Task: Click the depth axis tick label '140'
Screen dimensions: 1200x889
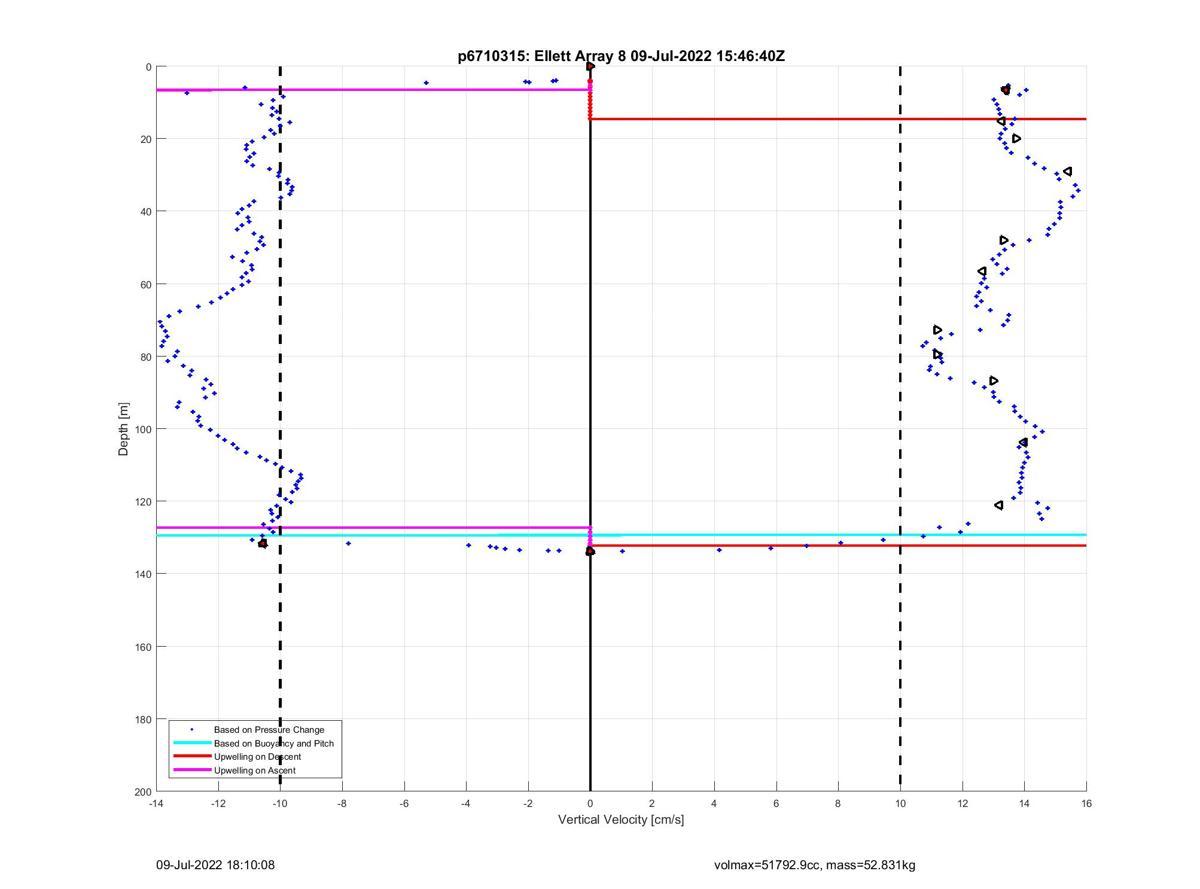Action: click(x=142, y=574)
